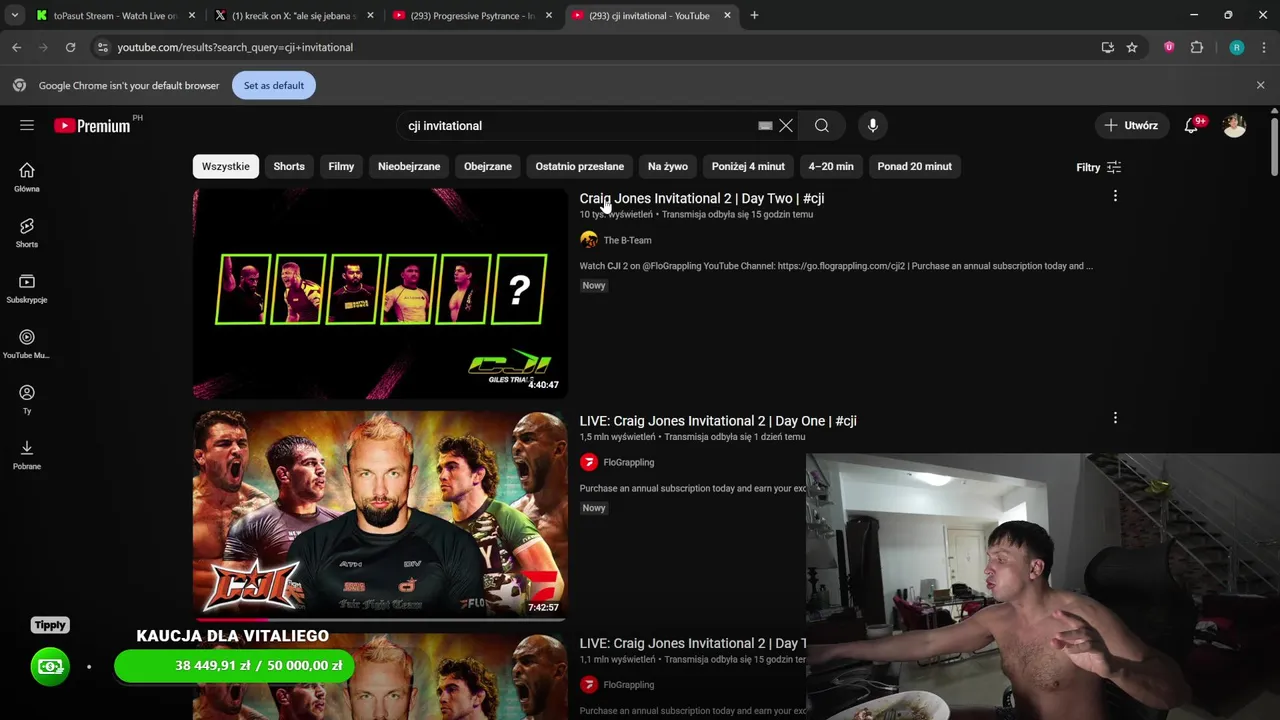Start voice search with microphone icon
The width and height of the screenshot is (1280, 720).
[x=873, y=125]
